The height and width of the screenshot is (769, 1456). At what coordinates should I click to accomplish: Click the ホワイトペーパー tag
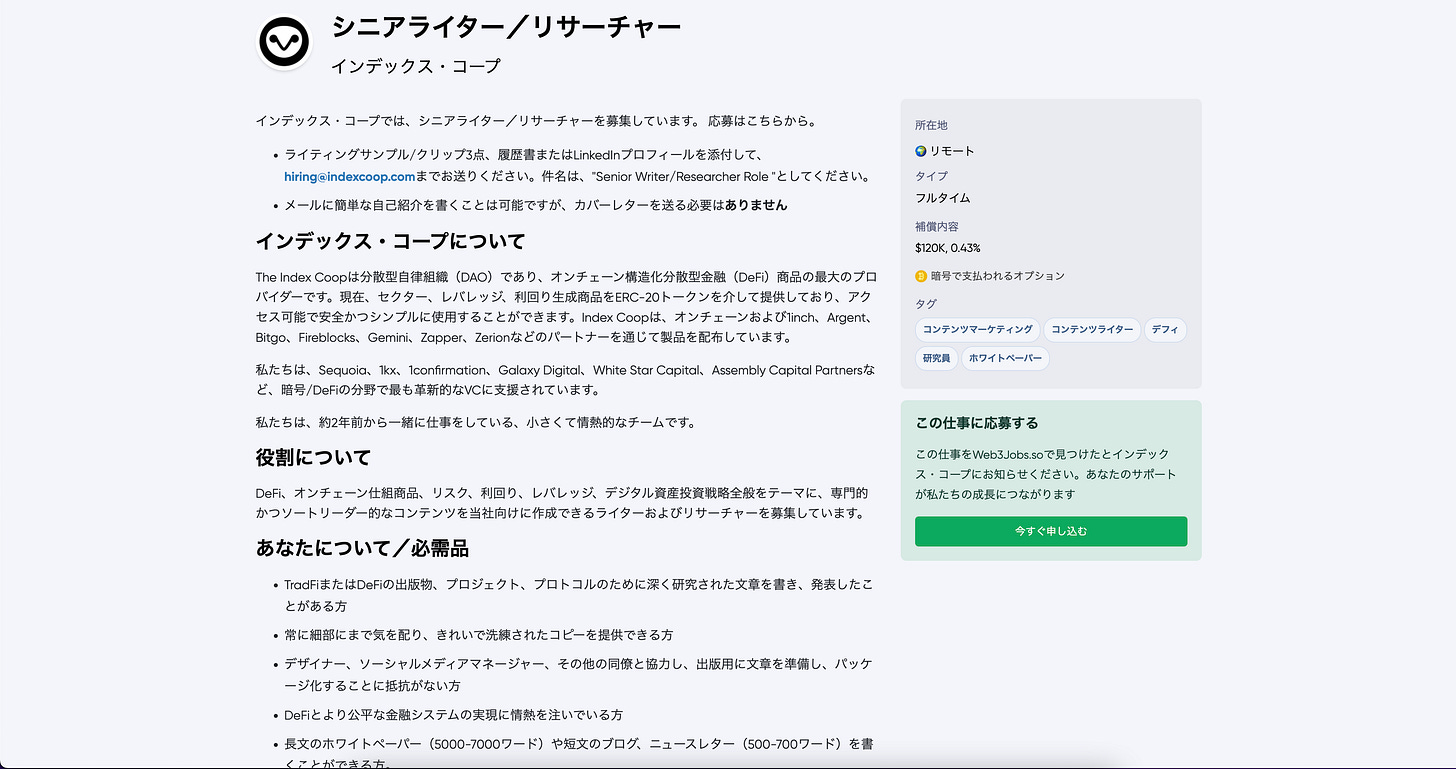[x=1005, y=358]
